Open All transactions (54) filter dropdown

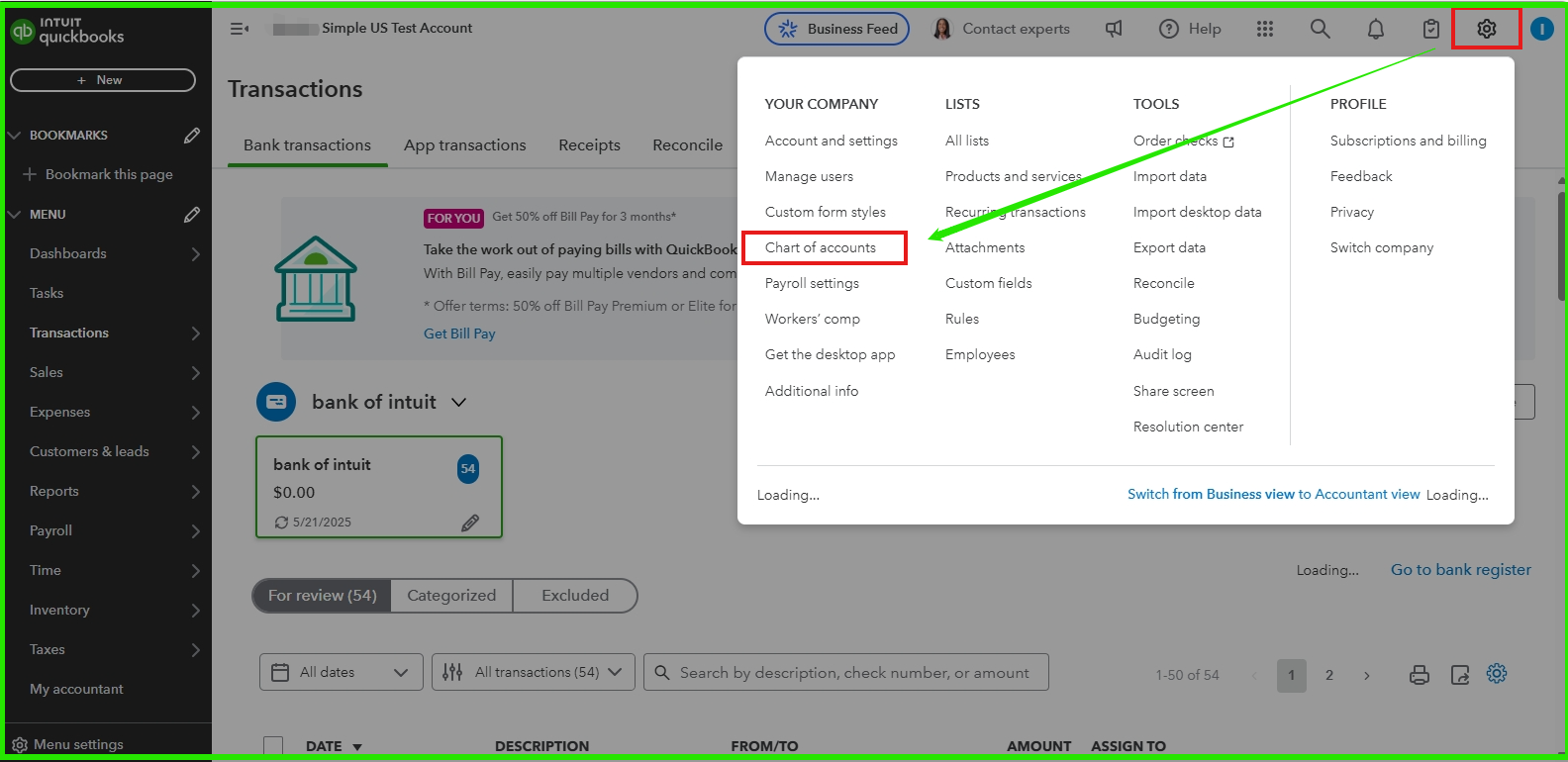534,672
